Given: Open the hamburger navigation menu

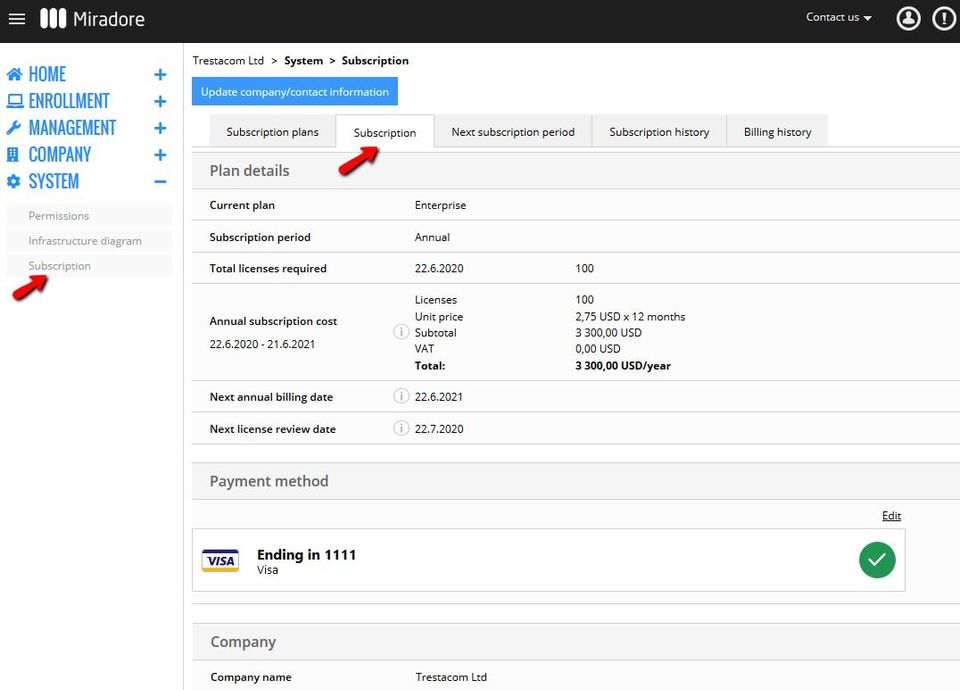Looking at the screenshot, I should point(17,19).
